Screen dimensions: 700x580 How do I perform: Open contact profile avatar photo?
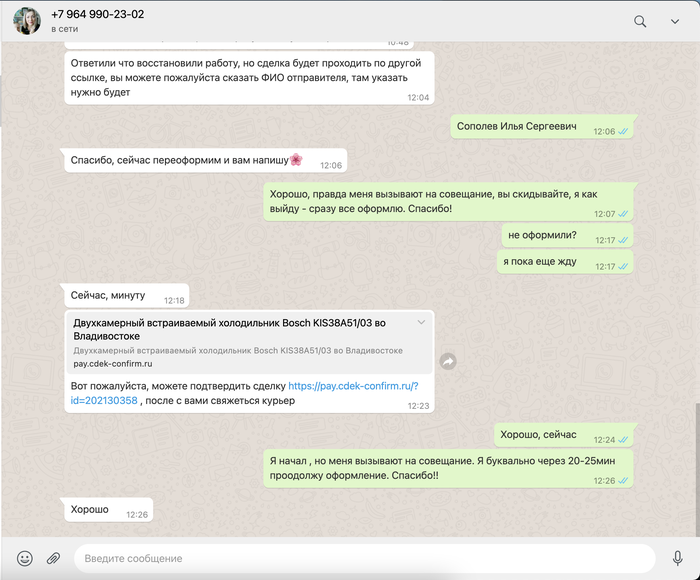pos(27,21)
